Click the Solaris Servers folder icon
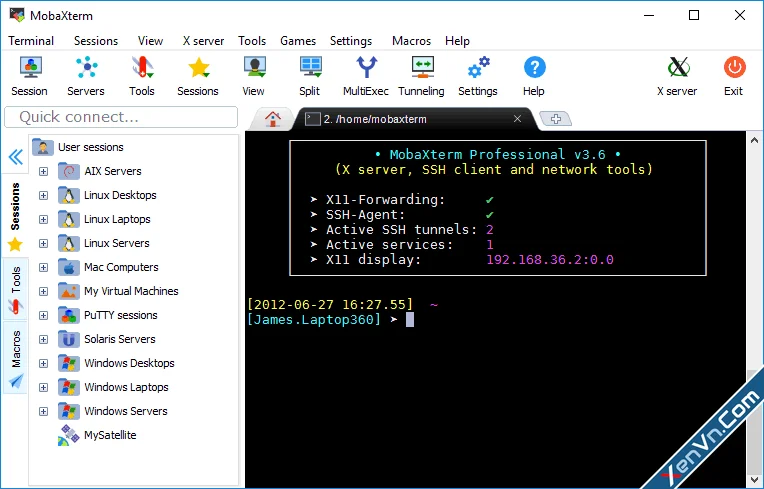764x489 pixels. tap(68, 339)
